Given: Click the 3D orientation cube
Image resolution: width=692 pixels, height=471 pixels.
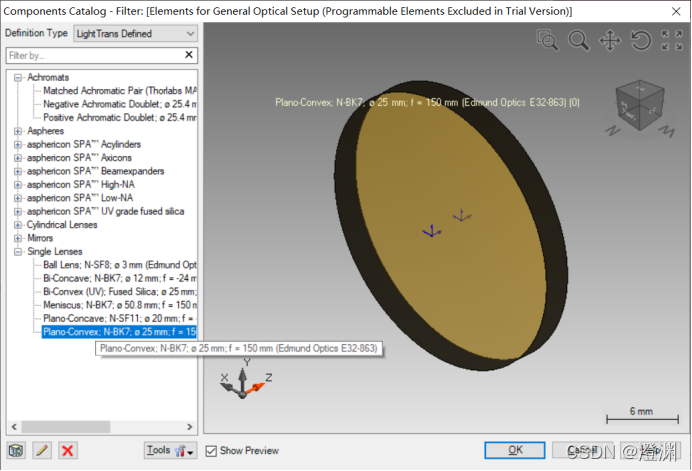Looking at the screenshot, I should [x=639, y=105].
